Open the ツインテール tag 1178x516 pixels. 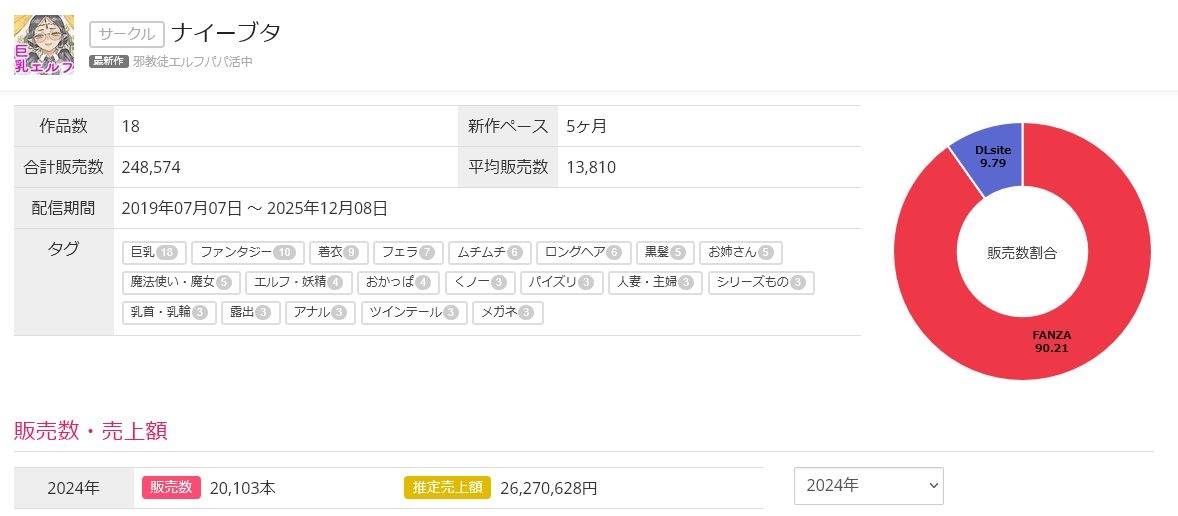point(413,313)
